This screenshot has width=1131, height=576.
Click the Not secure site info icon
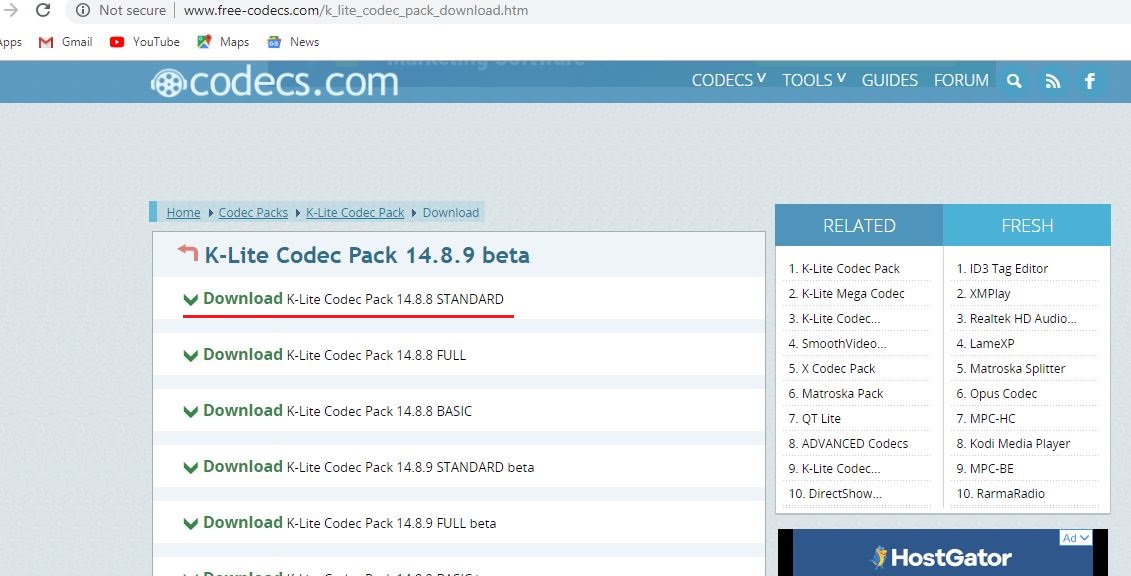point(83,10)
